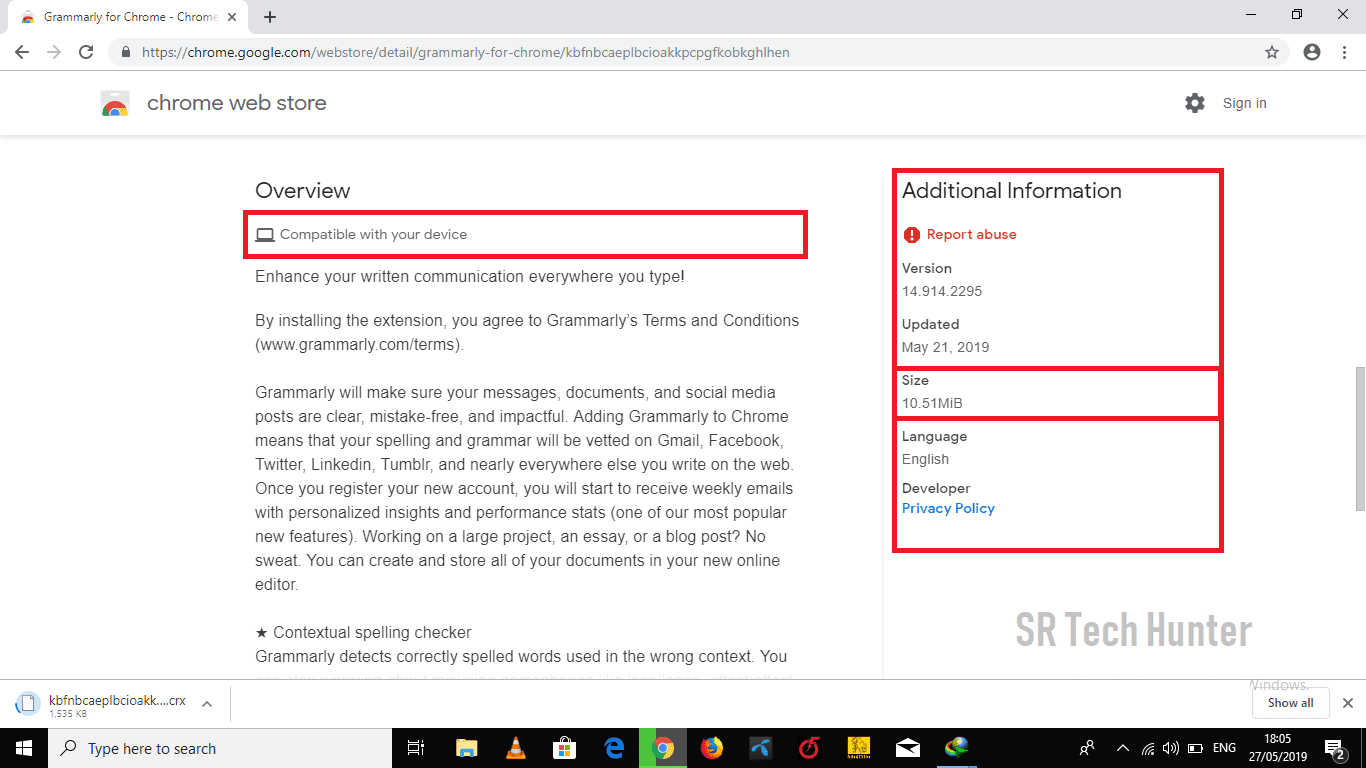Click version number 14.914.2295
Screen dimensions: 1366x768
point(942,291)
